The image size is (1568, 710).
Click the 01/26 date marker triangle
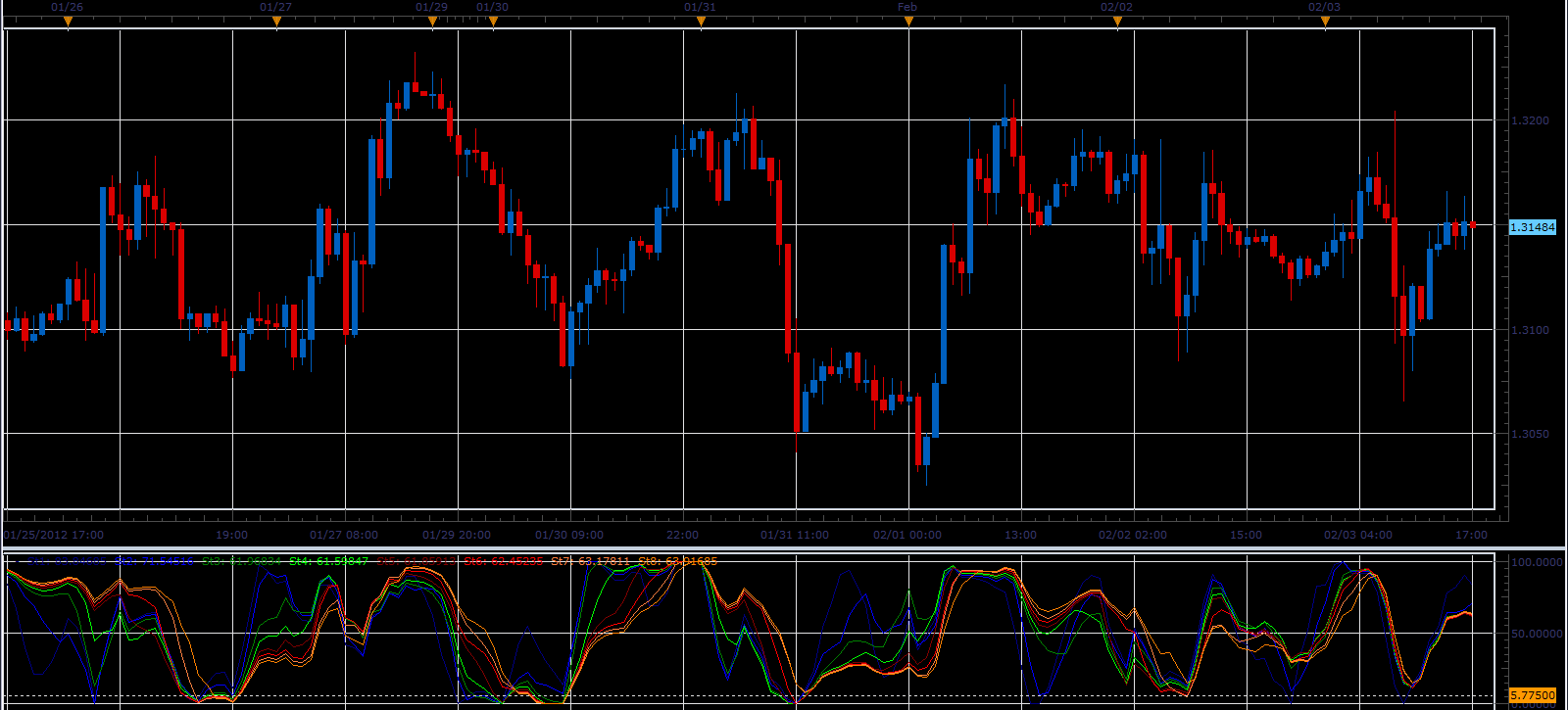[x=68, y=23]
